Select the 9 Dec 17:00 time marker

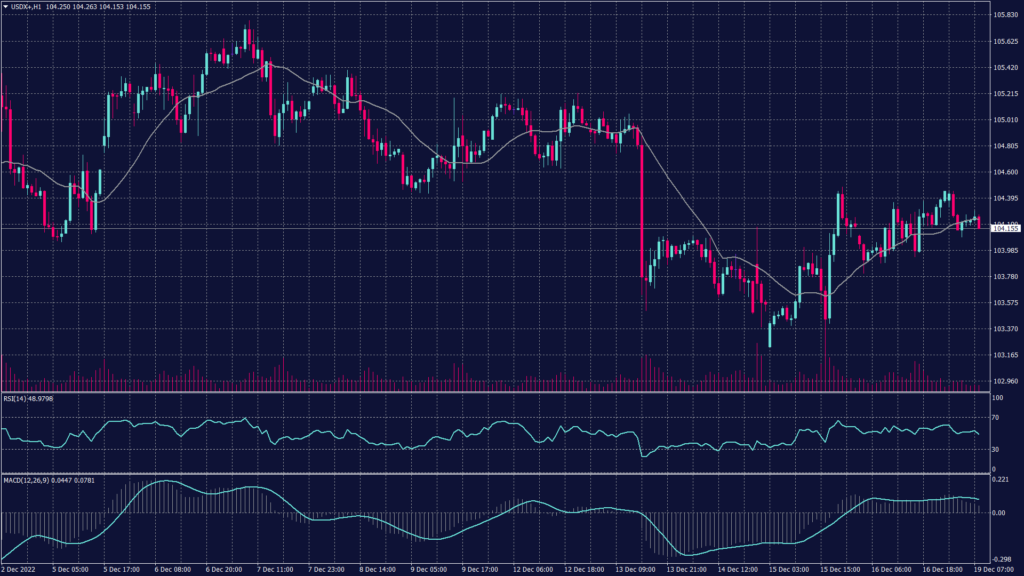click(477, 568)
